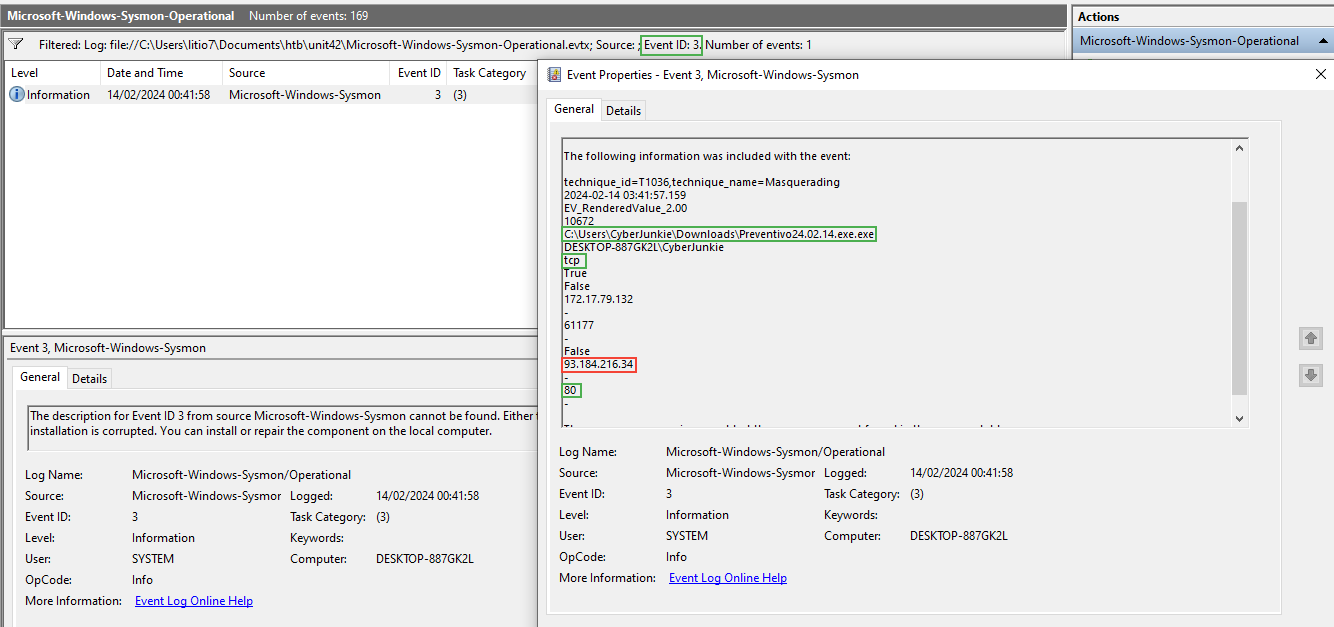Viewport: 1334px width, 627px height.
Task: Click the filter funnel icon
Action: pyautogui.click(x=16, y=45)
